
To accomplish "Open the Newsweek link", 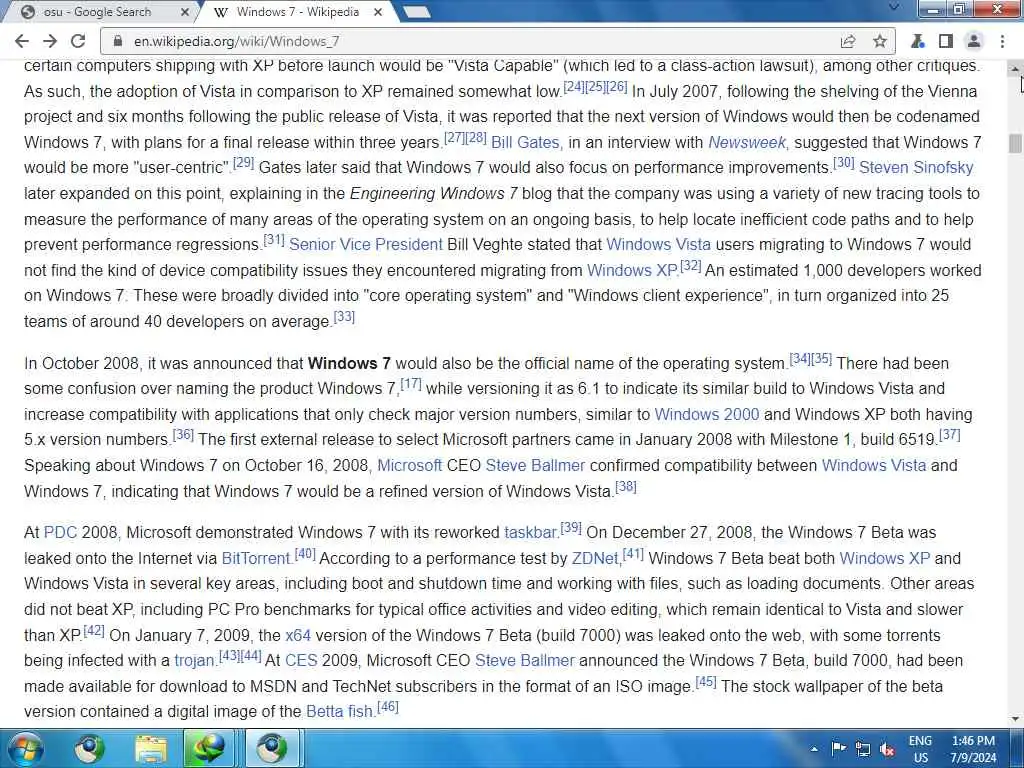I will (747, 142).
